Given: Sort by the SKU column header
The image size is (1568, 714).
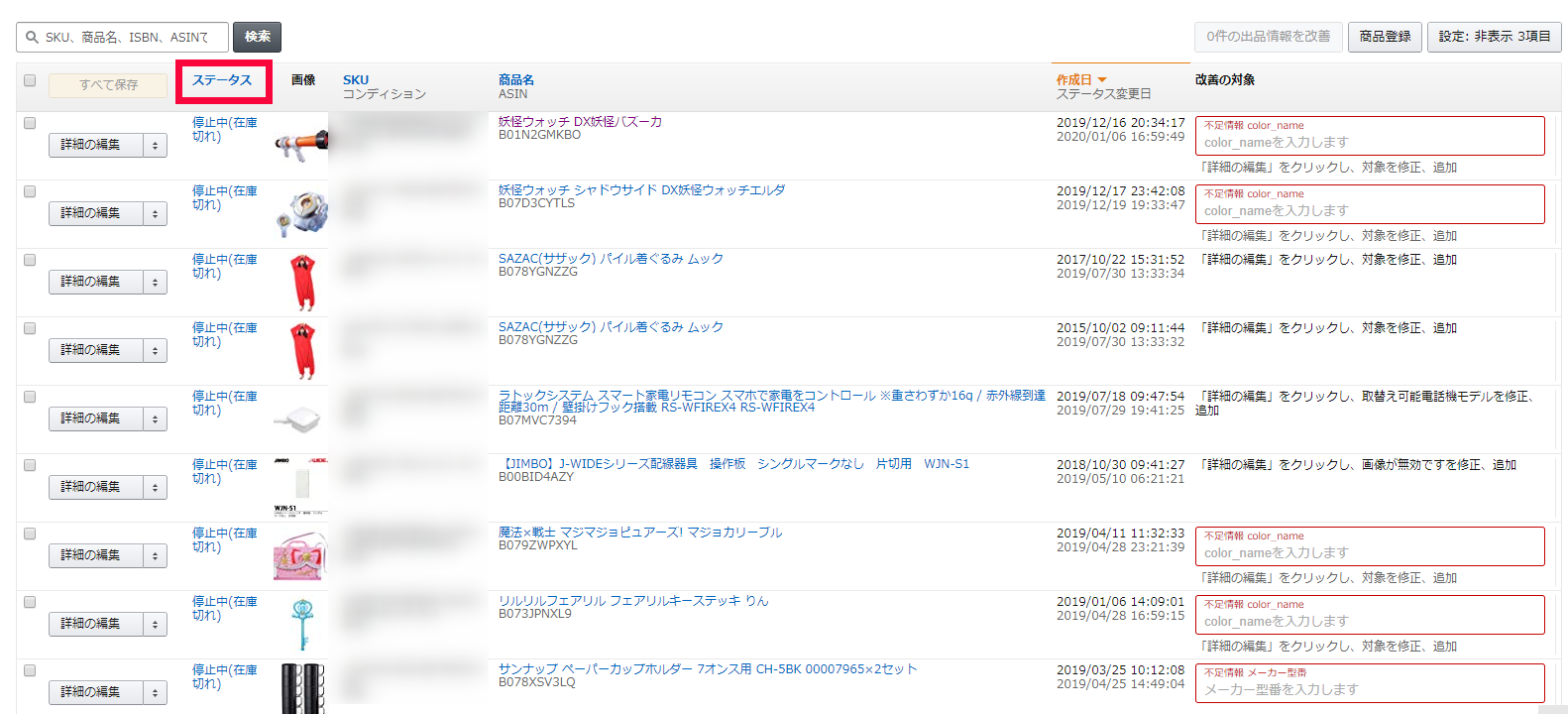Looking at the screenshot, I should tap(355, 80).
